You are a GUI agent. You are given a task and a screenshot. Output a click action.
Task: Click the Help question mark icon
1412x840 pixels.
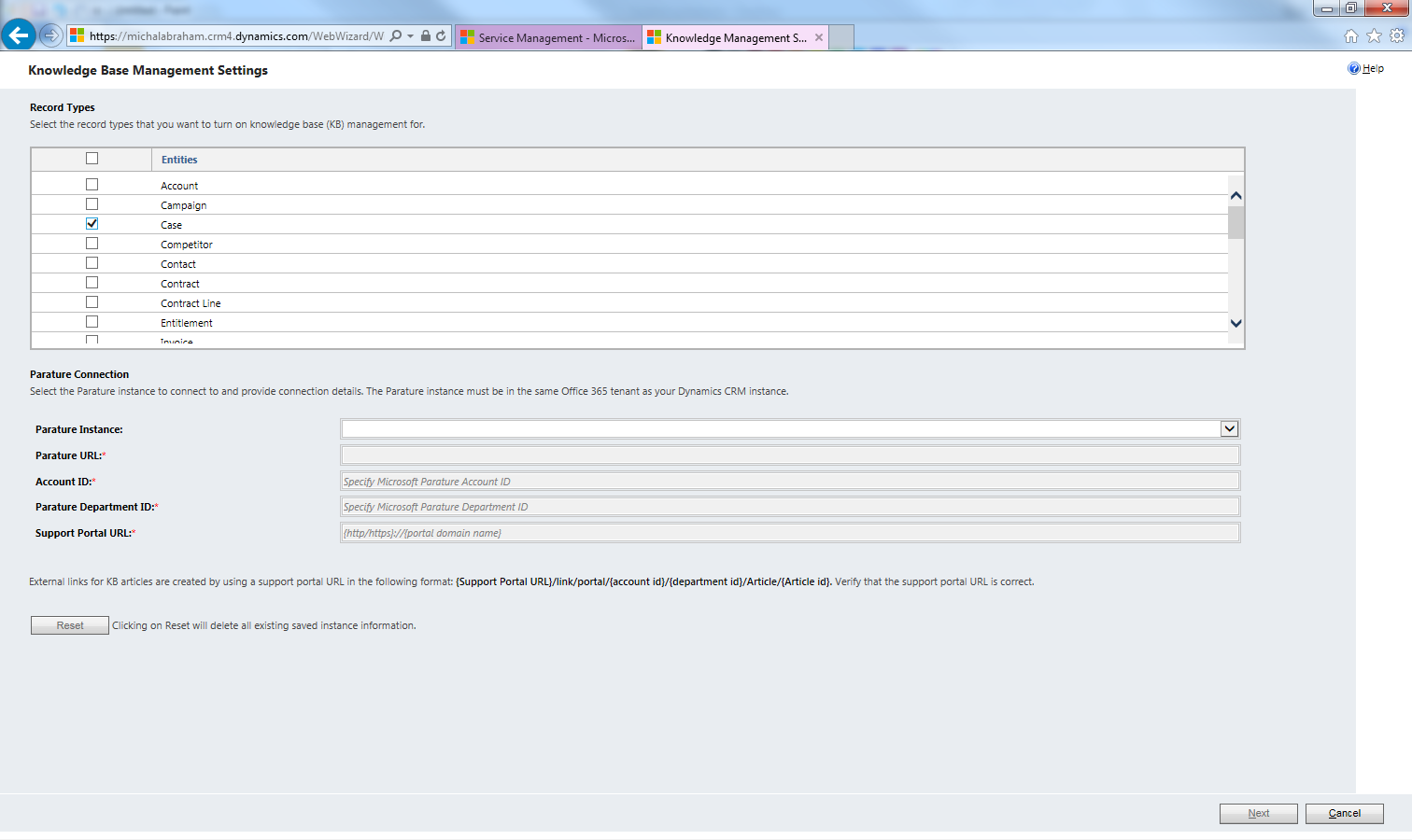tap(1354, 68)
